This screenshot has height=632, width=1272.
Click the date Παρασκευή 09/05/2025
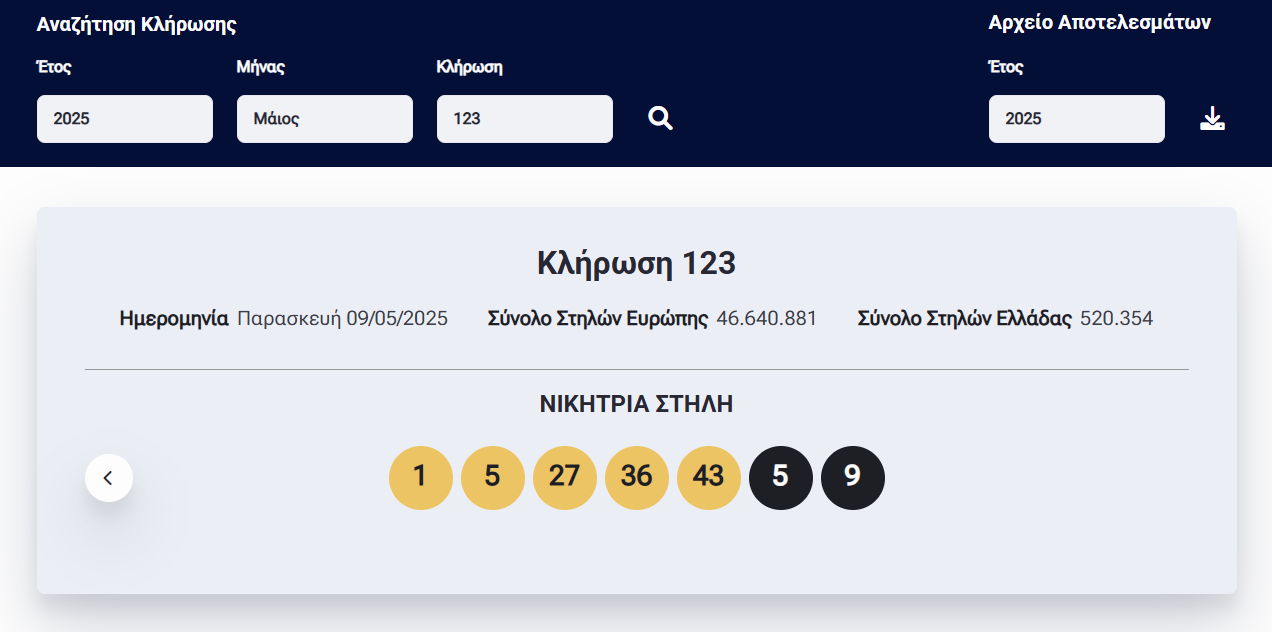[343, 319]
